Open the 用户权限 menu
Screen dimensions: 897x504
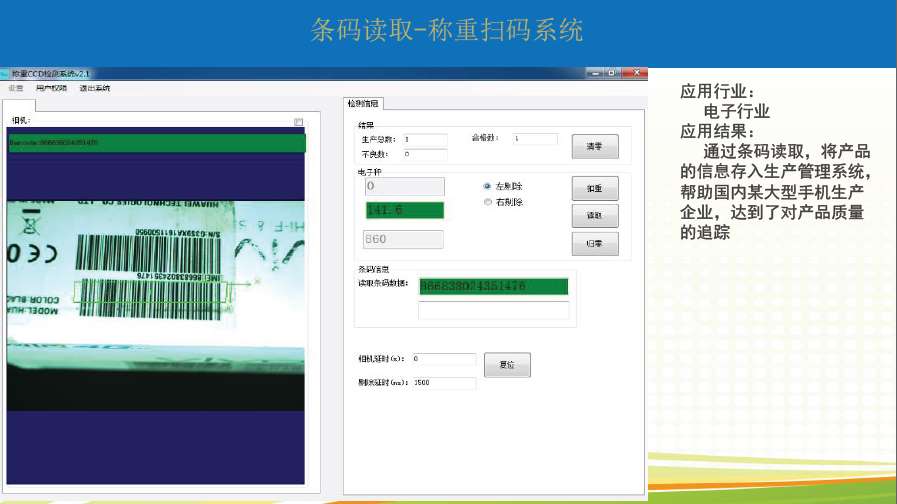pos(51,88)
